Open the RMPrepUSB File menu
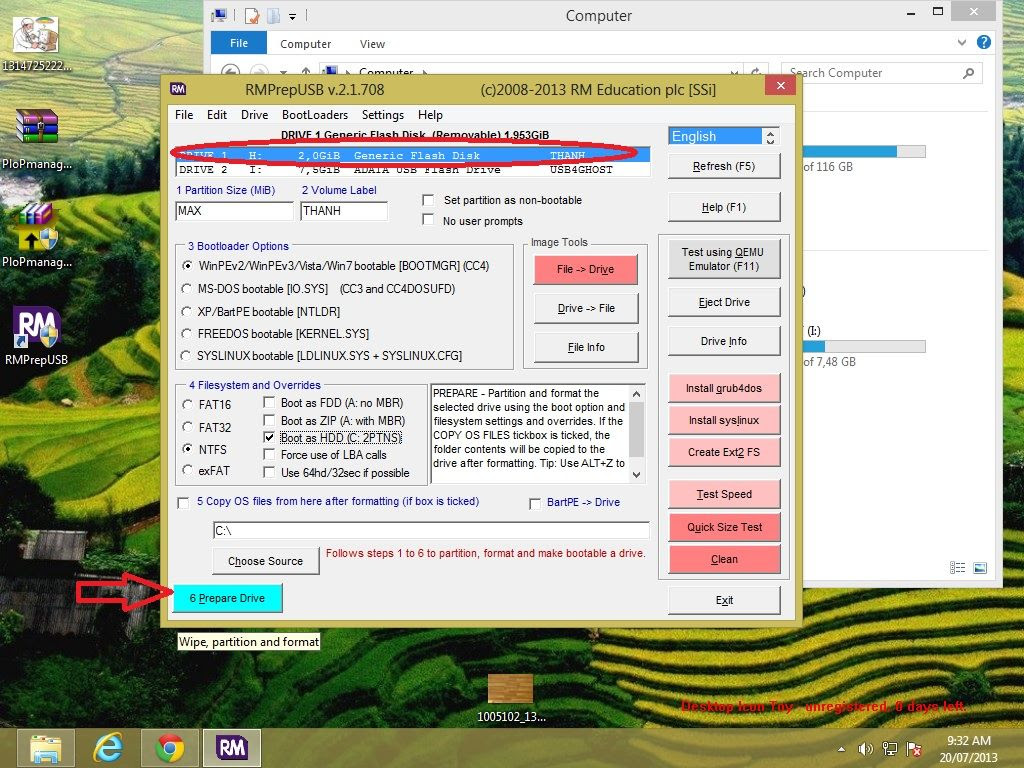 [x=184, y=115]
